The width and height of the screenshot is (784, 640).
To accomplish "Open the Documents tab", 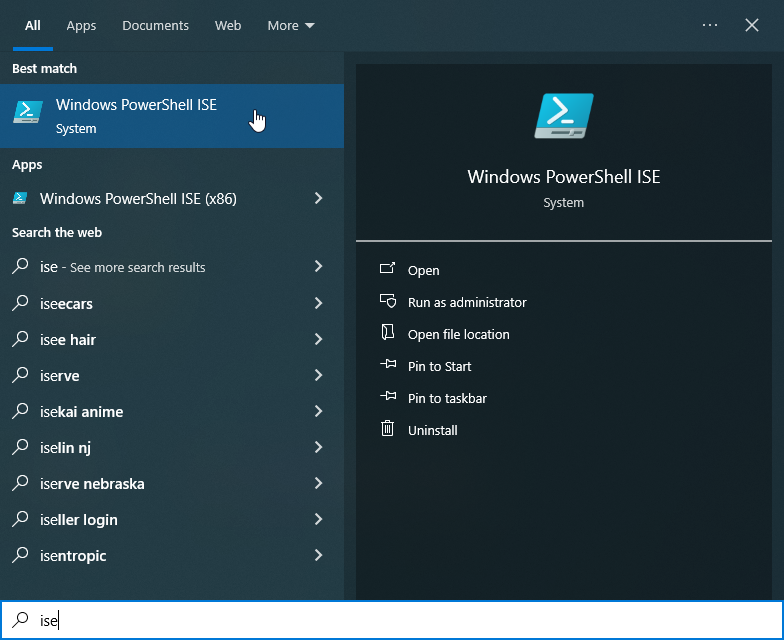I will 155,26.
